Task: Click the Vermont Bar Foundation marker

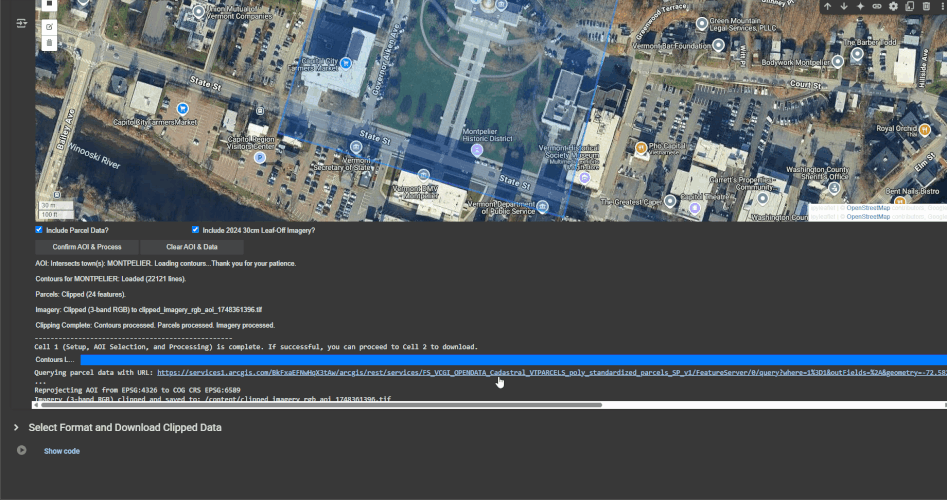Action: pos(718,45)
